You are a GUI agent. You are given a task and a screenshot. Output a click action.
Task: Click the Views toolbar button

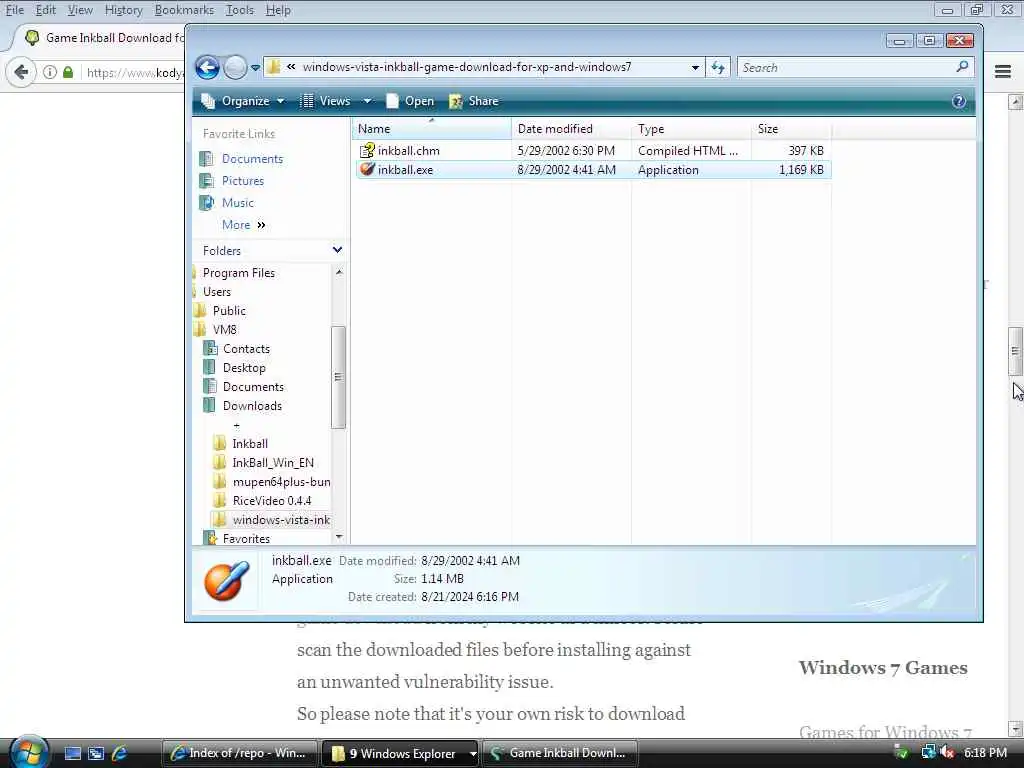(325, 101)
